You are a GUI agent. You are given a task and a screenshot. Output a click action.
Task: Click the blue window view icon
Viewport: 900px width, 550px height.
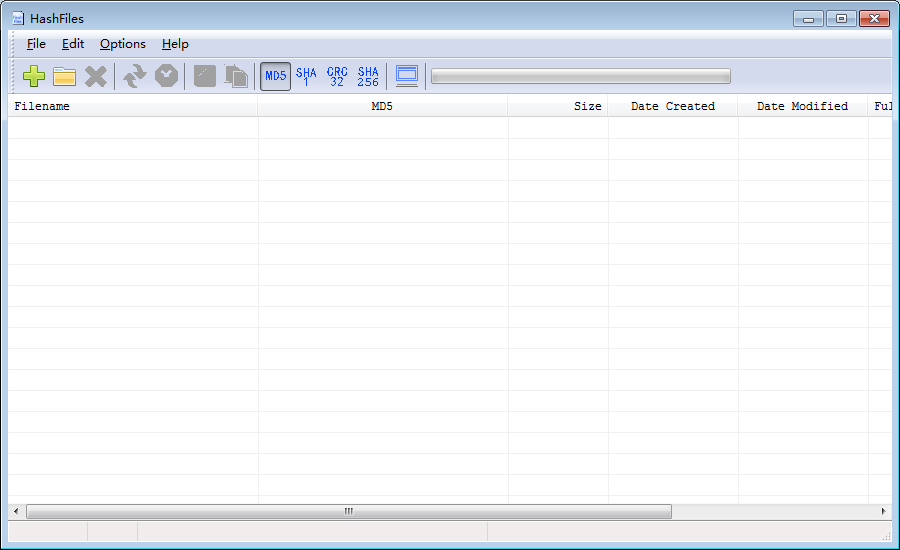point(407,76)
